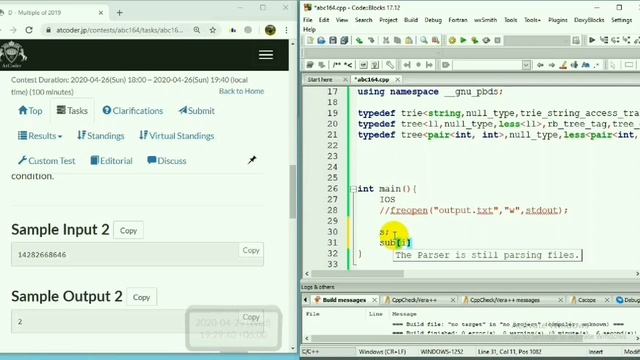The height and width of the screenshot is (360, 640).
Task: Click the New file icon in Code::Blocks
Action: [x=310, y=40]
